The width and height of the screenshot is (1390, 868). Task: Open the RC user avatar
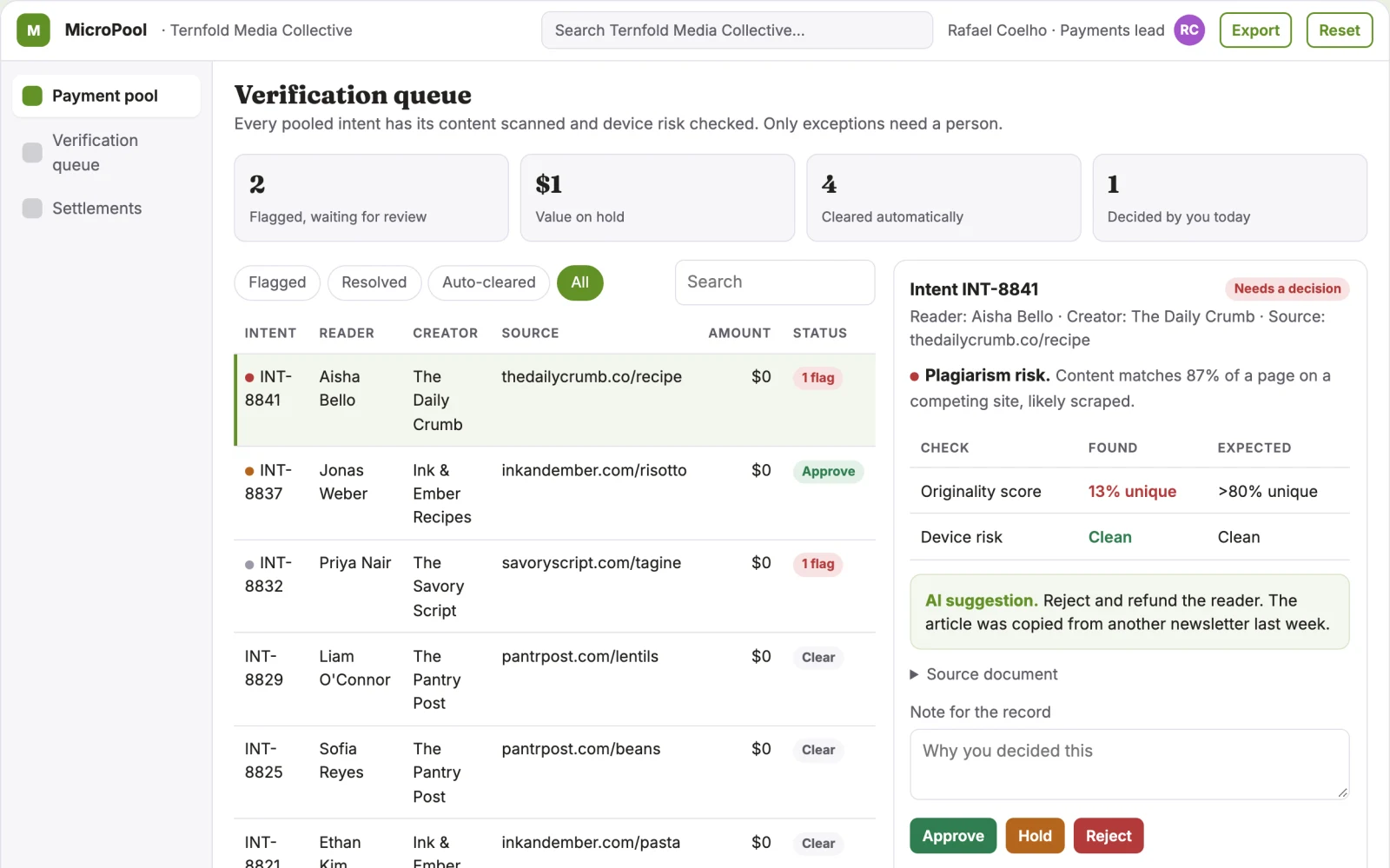click(1189, 30)
